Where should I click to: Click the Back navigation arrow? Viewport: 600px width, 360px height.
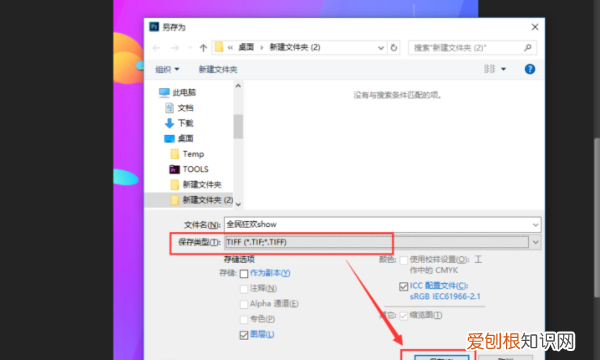[x=156, y=48]
